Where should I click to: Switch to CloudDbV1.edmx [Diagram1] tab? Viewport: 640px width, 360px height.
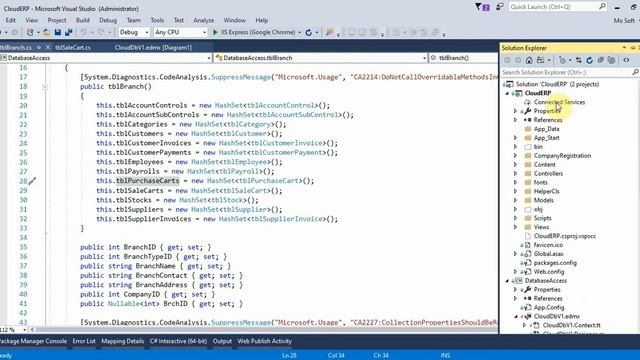pyautogui.click(x=153, y=47)
